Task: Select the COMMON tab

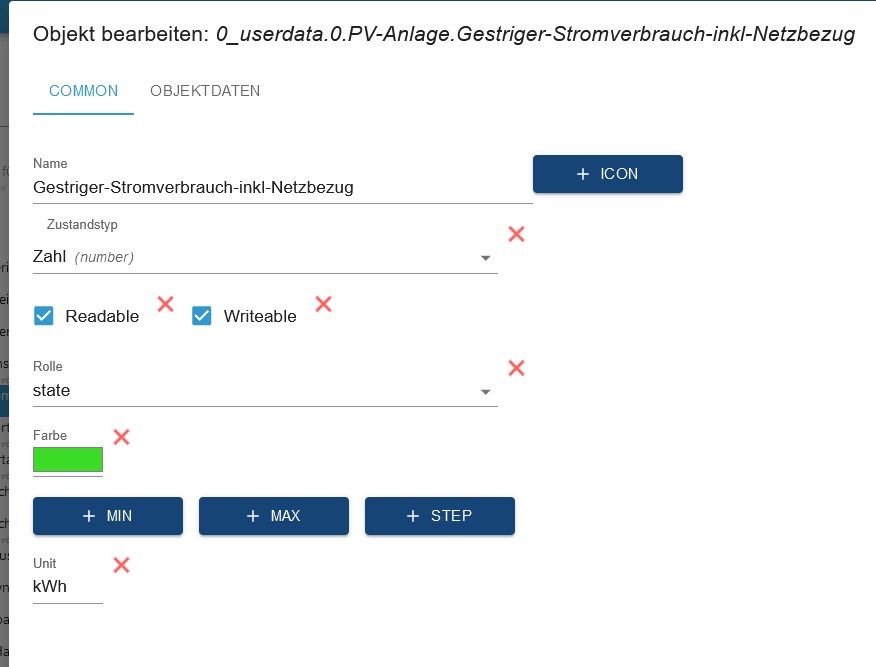Action: point(83,91)
